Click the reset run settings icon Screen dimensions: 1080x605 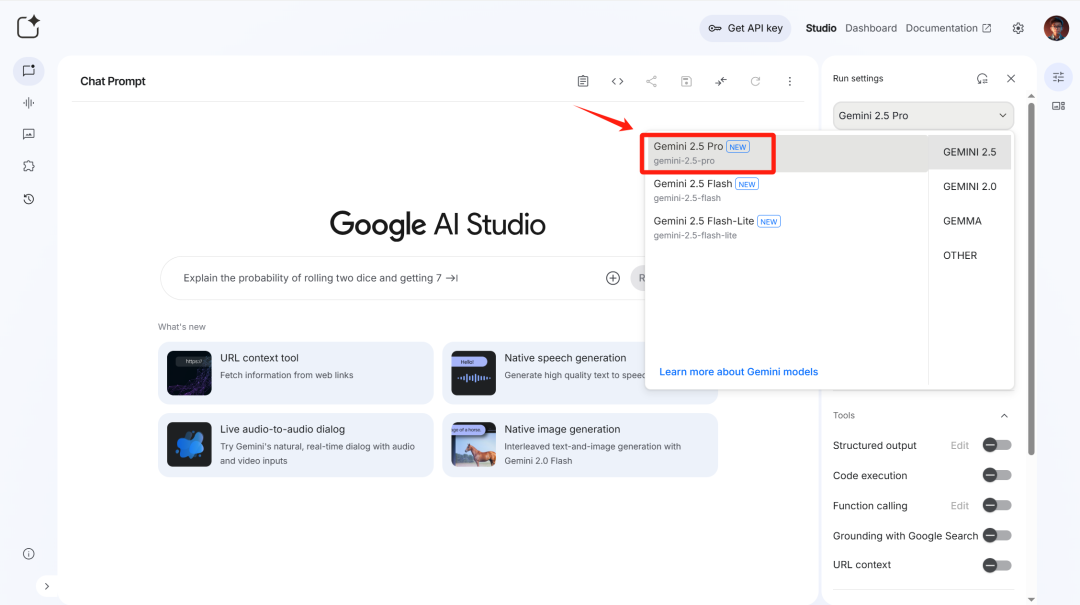click(x=982, y=79)
